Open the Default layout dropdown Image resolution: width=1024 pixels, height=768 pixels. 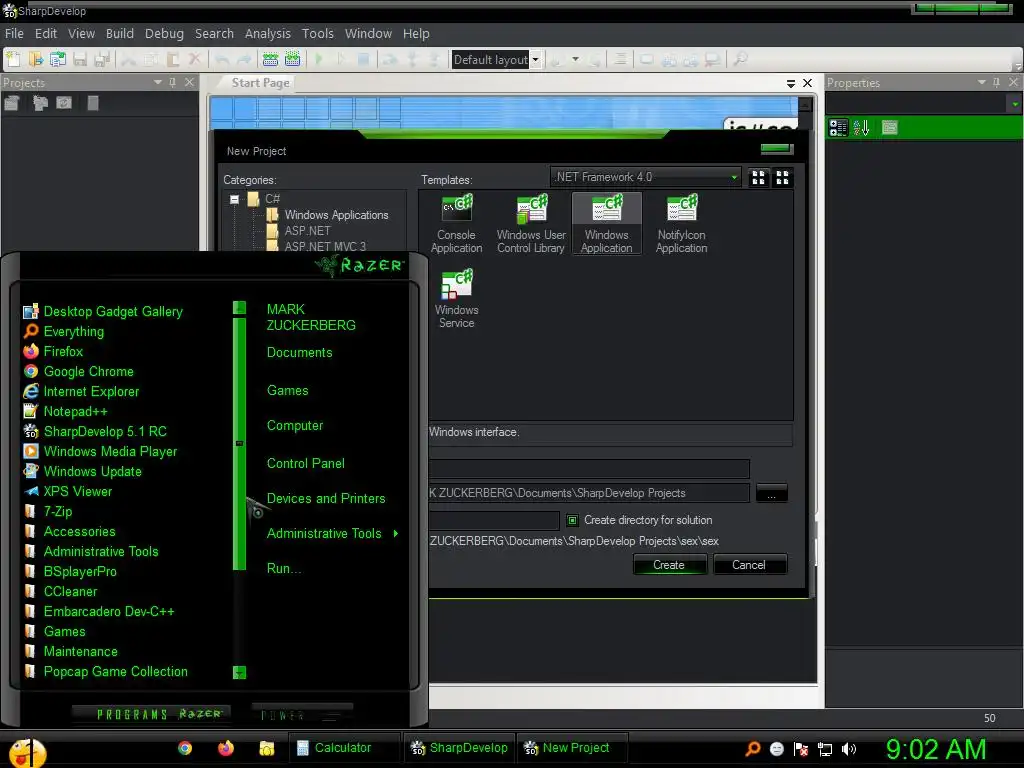[x=536, y=60]
